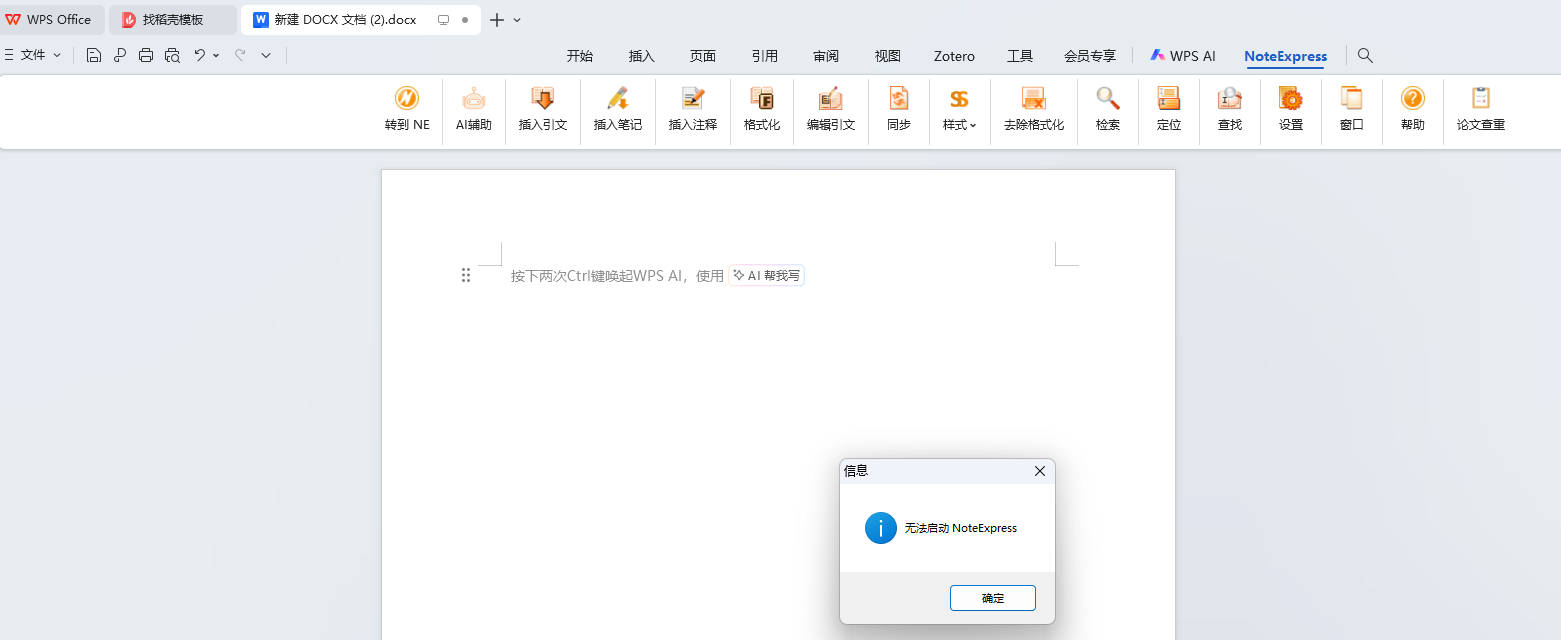Open the new tab dropdown arrow
1561x640 pixels.
click(517, 19)
